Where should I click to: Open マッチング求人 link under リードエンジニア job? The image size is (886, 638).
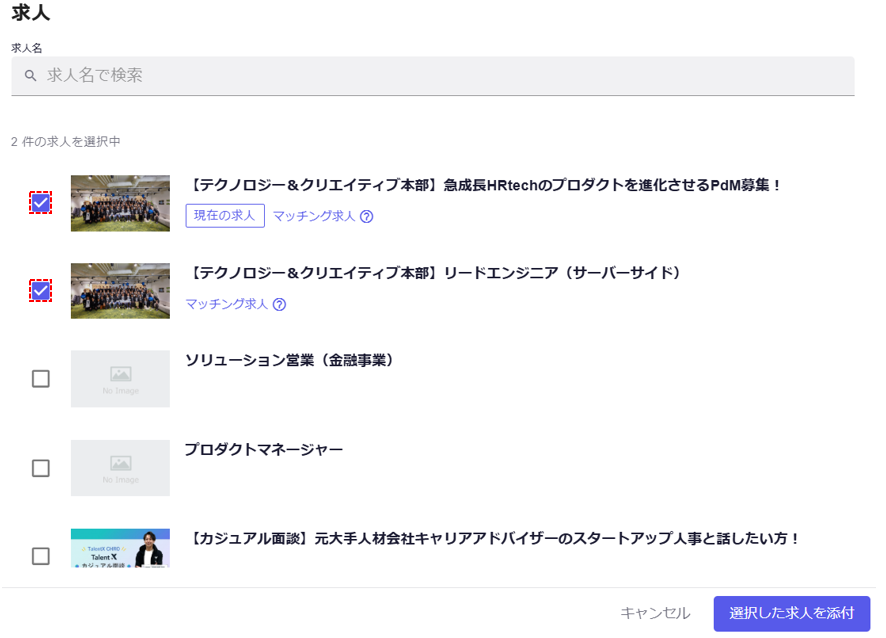tap(227, 305)
